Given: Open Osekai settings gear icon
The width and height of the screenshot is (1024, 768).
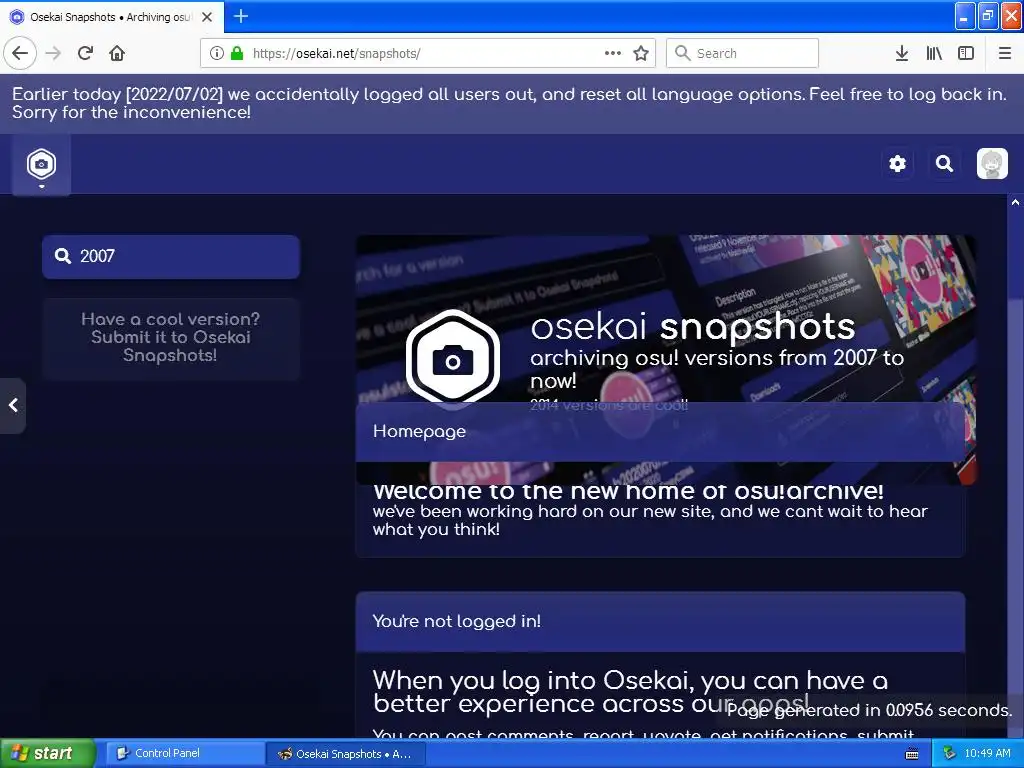Looking at the screenshot, I should pyautogui.click(x=898, y=163).
